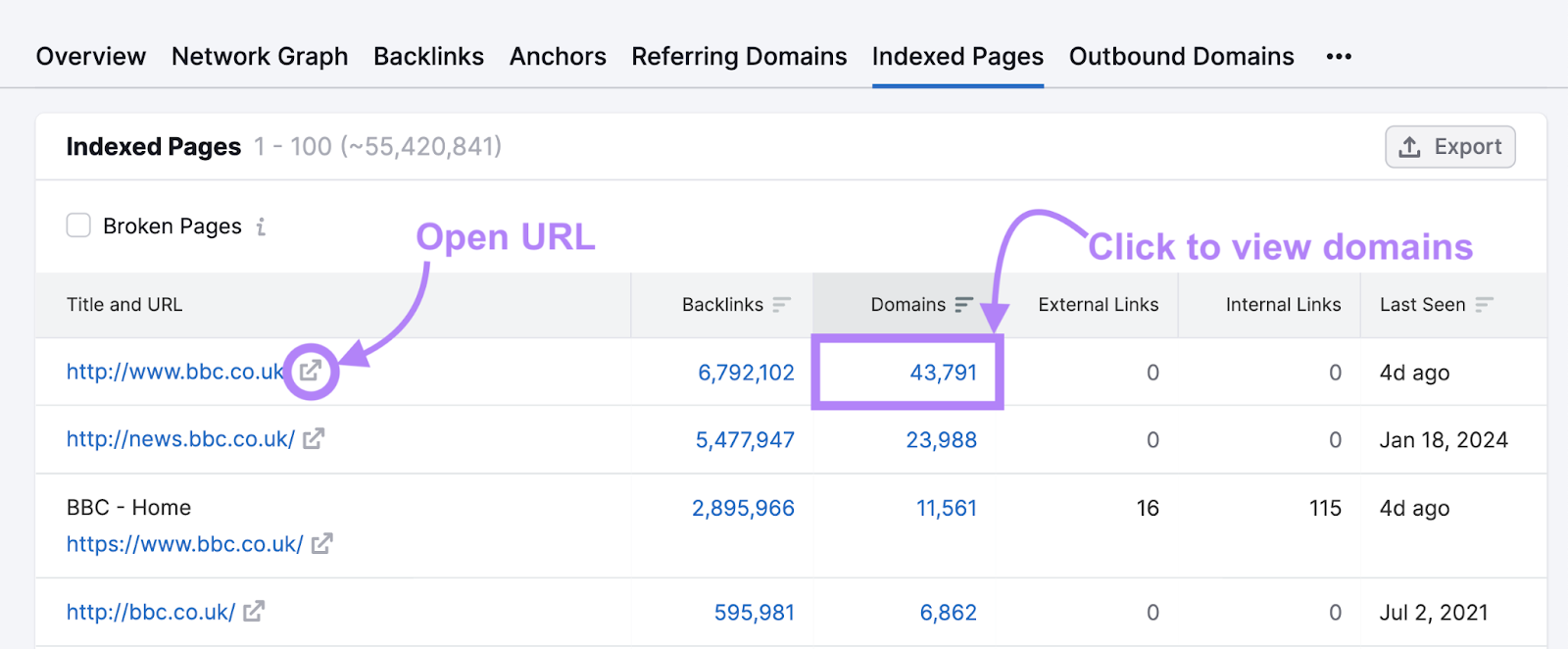Screen dimensions: 1568x649
Task: Open external link icon next to news.bbc.co.uk
Action: pyautogui.click(x=314, y=439)
